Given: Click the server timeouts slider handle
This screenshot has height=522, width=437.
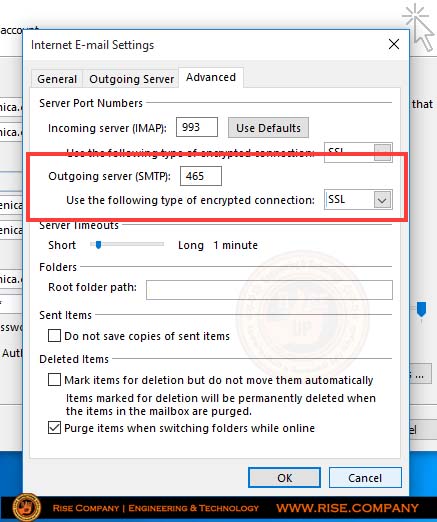Looking at the screenshot, I should 98,245.
